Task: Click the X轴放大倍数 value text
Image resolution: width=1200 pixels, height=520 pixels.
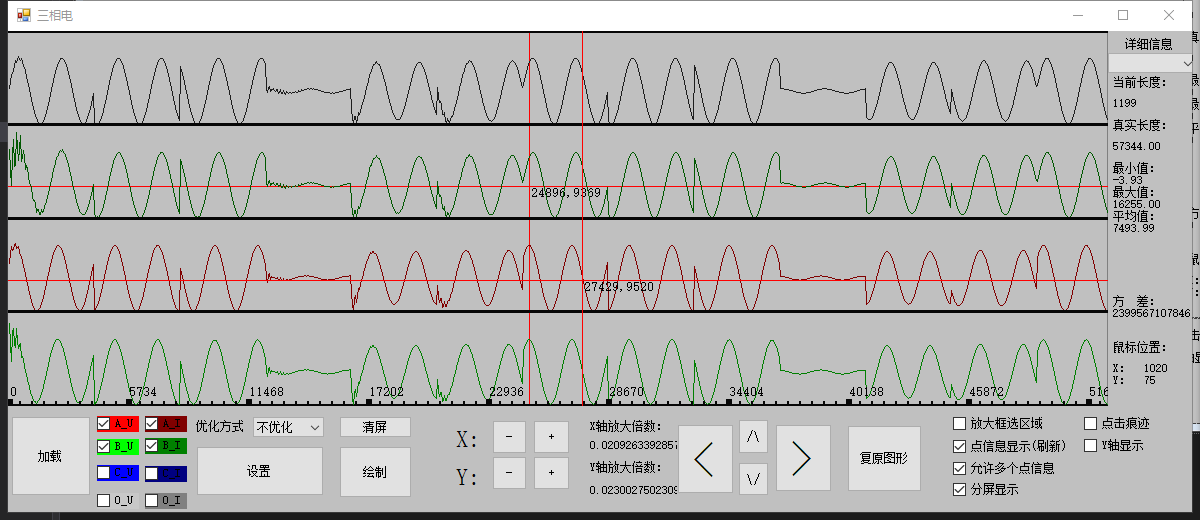Action: 634,445
